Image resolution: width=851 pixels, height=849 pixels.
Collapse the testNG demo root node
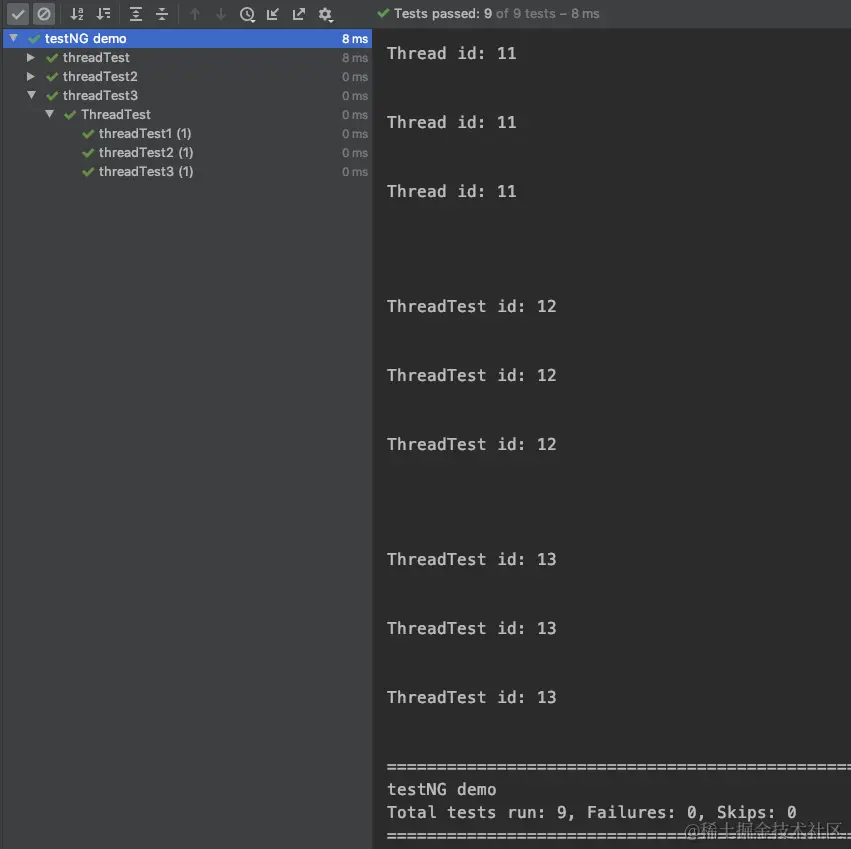pos(14,38)
